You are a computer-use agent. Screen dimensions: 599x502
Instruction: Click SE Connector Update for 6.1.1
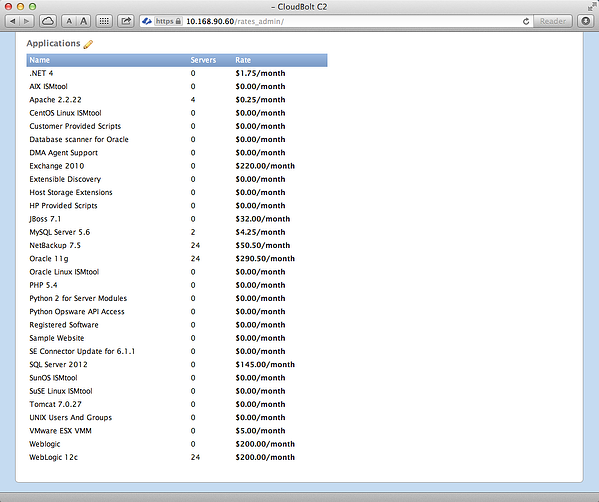pyautogui.click(x=82, y=351)
